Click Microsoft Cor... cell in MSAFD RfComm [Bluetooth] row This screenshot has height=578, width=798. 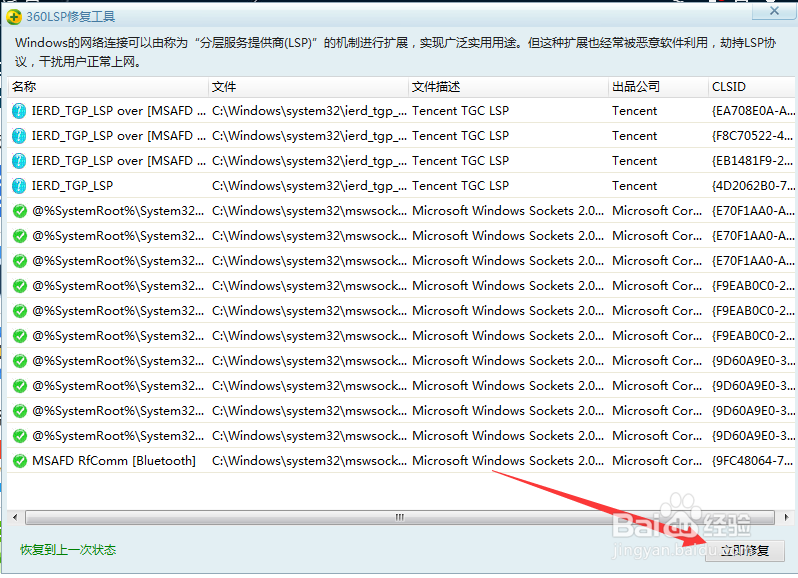point(657,461)
